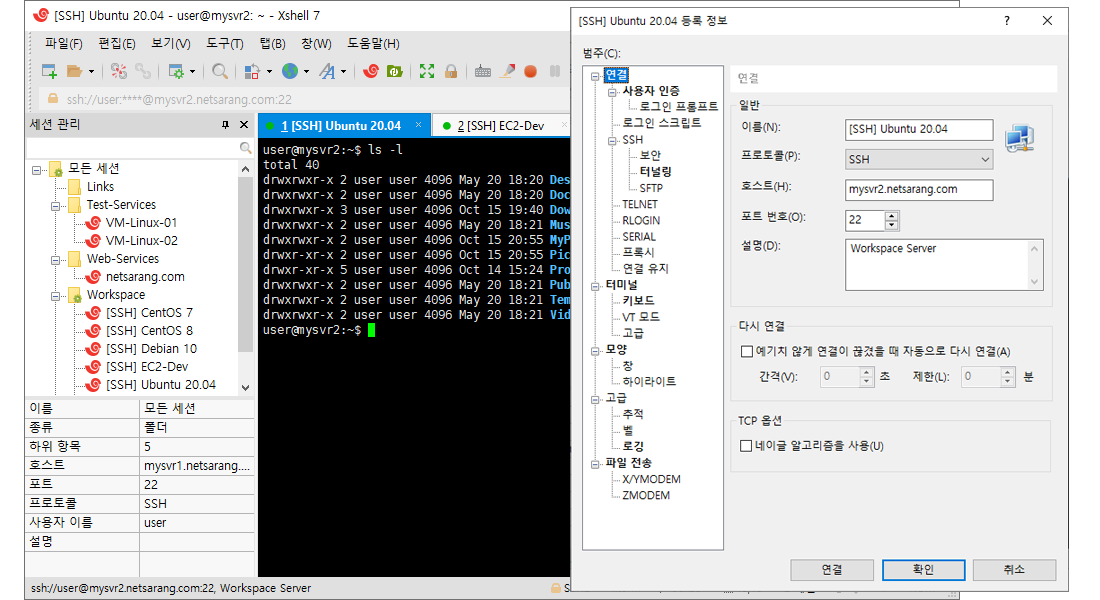Select [SSH] CentOS 7 session

pyautogui.click(x=149, y=312)
